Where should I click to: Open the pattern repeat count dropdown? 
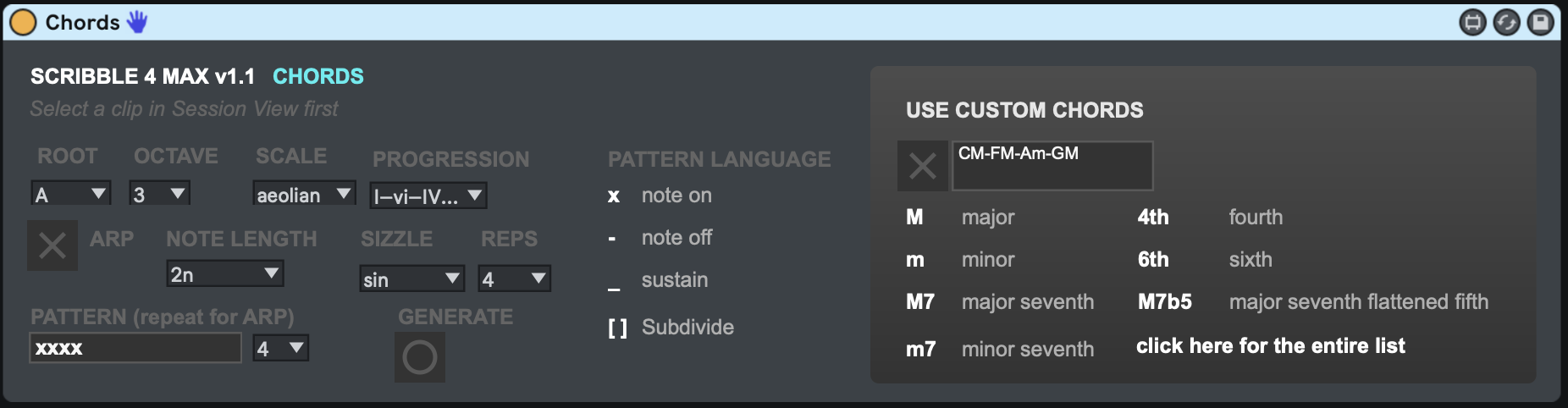(281, 348)
